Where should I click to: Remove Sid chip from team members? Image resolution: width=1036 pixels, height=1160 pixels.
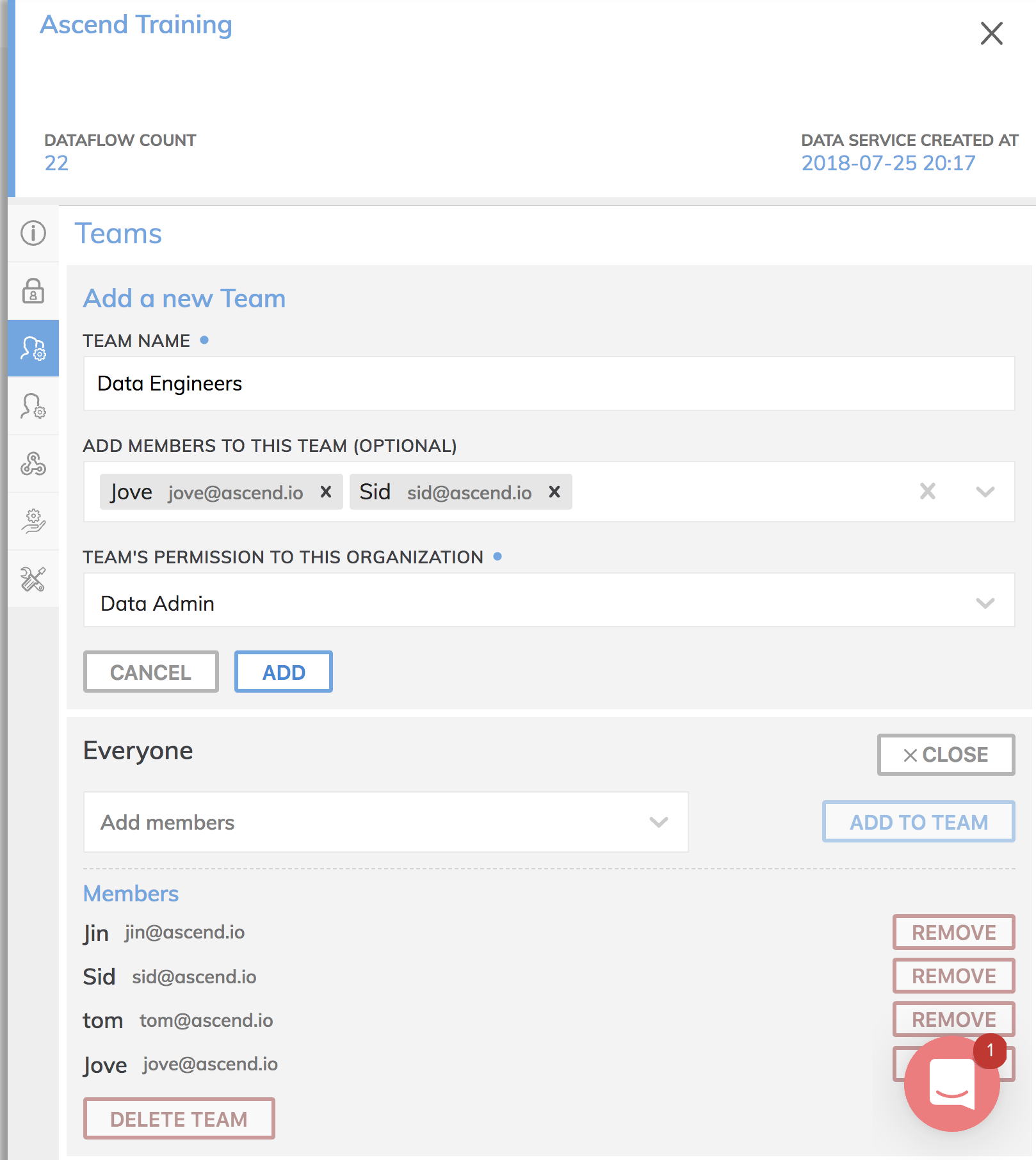pos(554,492)
